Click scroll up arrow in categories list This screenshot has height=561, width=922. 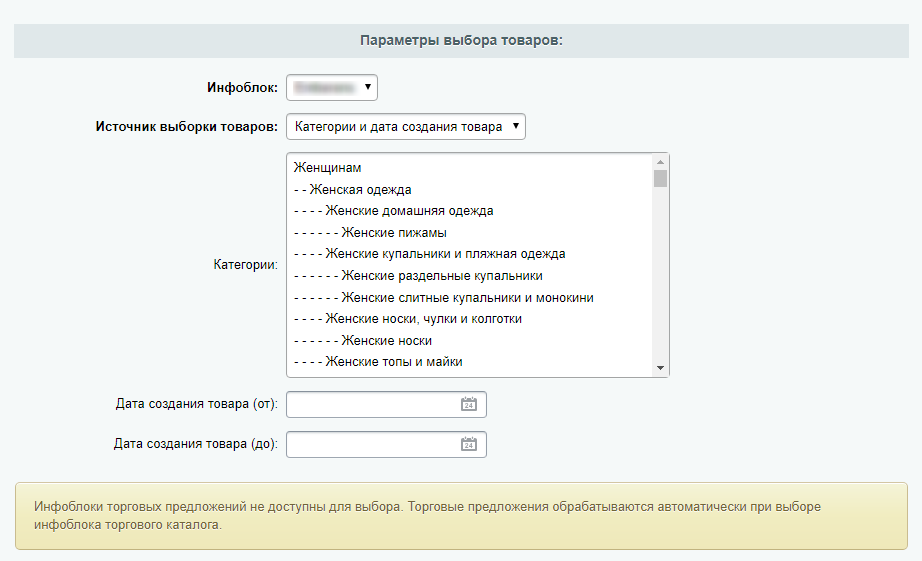660,162
